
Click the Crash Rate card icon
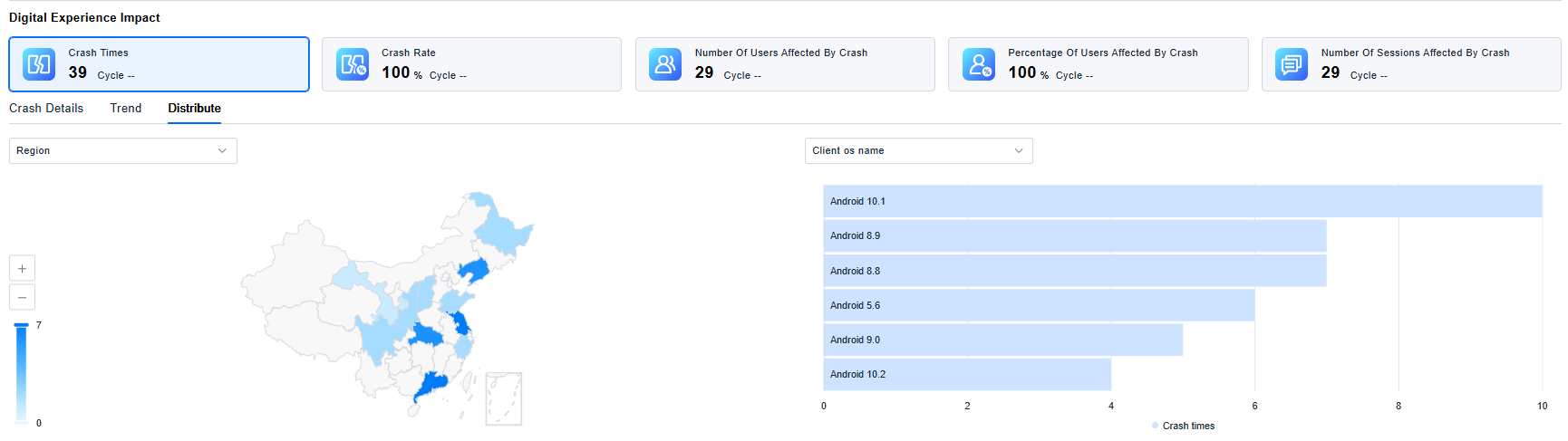(x=353, y=64)
